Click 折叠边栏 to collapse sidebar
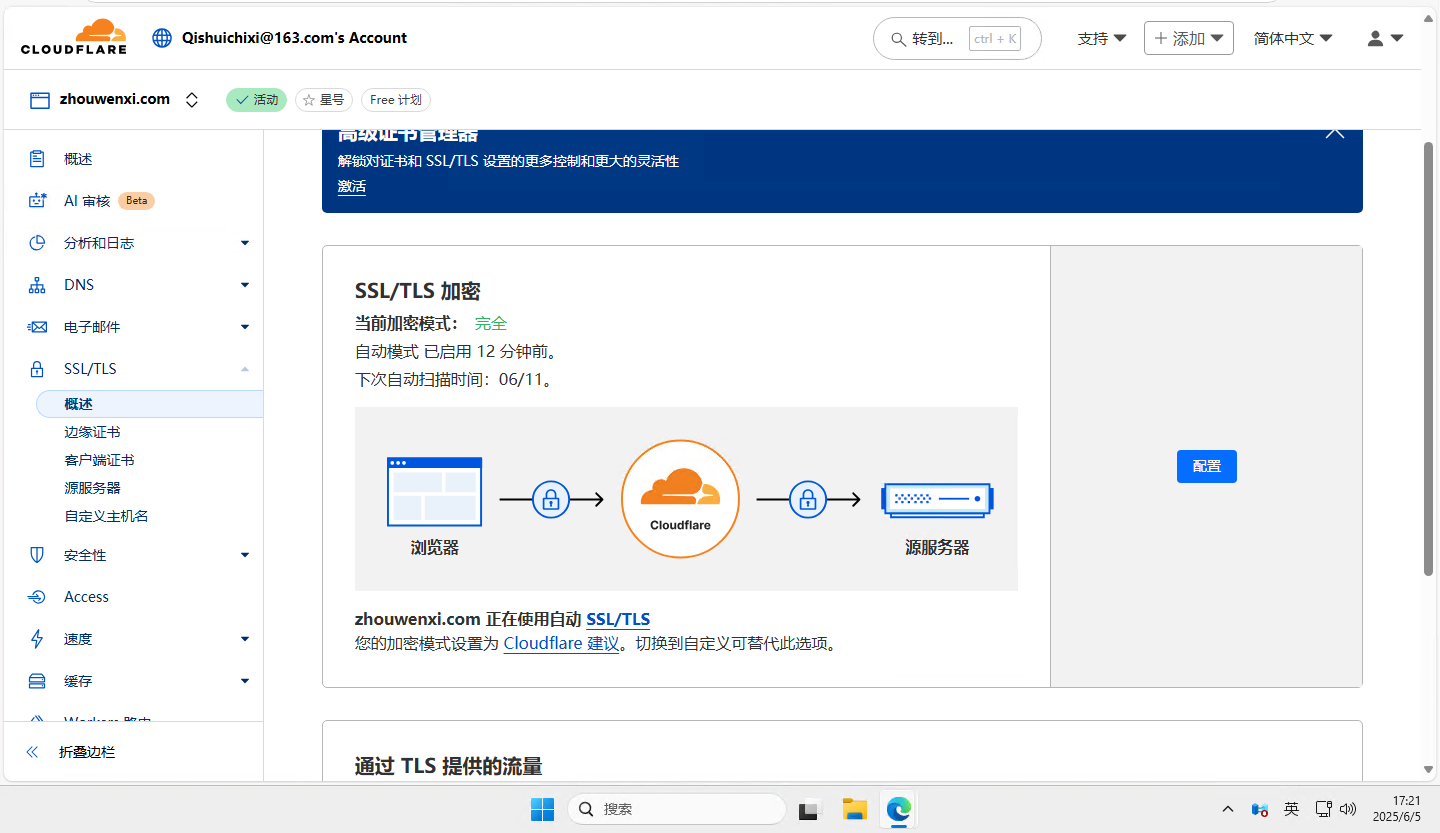Viewport: 1440px width, 833px height. click(87, 752)
